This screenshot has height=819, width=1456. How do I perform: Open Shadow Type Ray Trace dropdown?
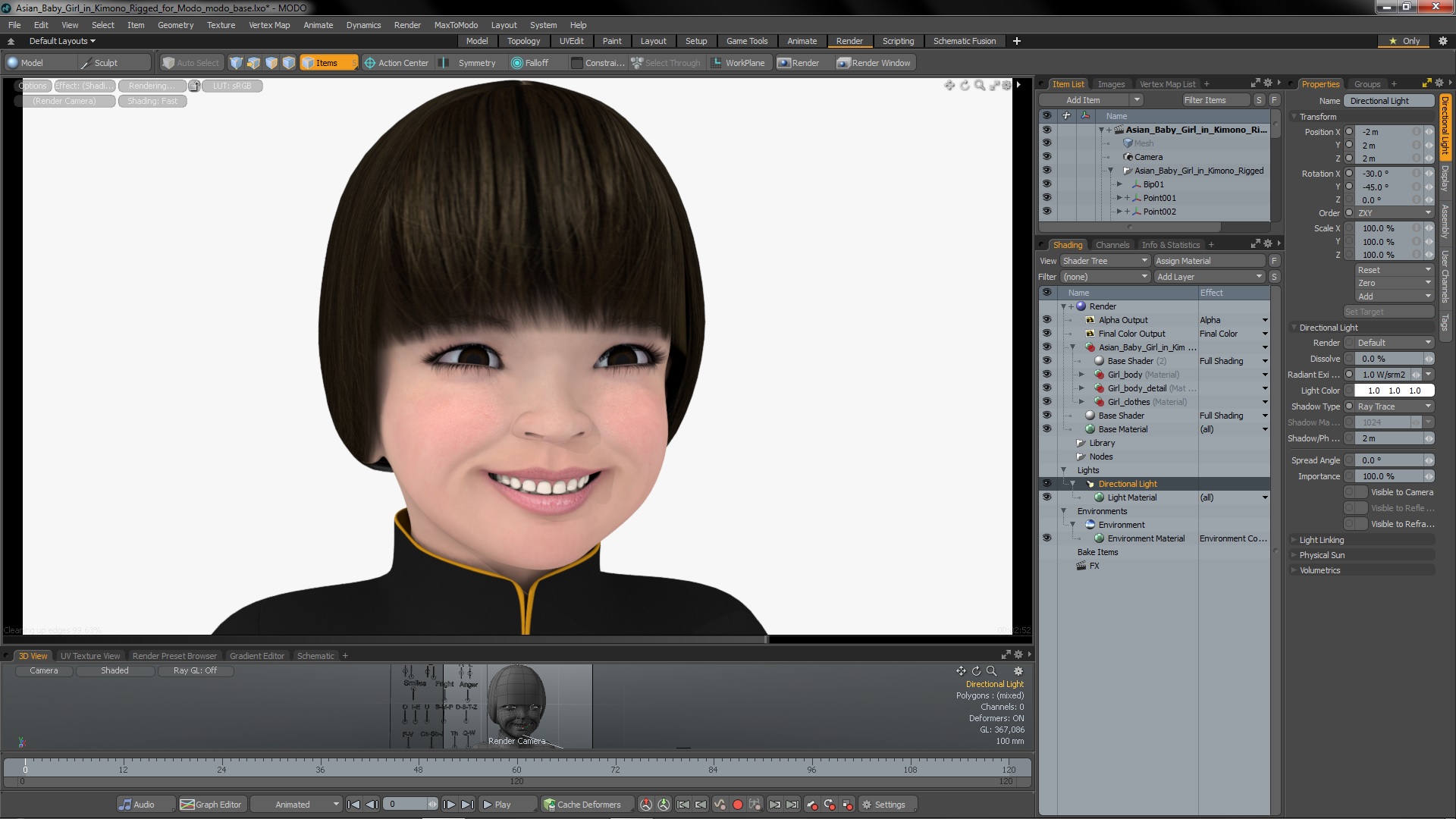tap(1395, 406)
